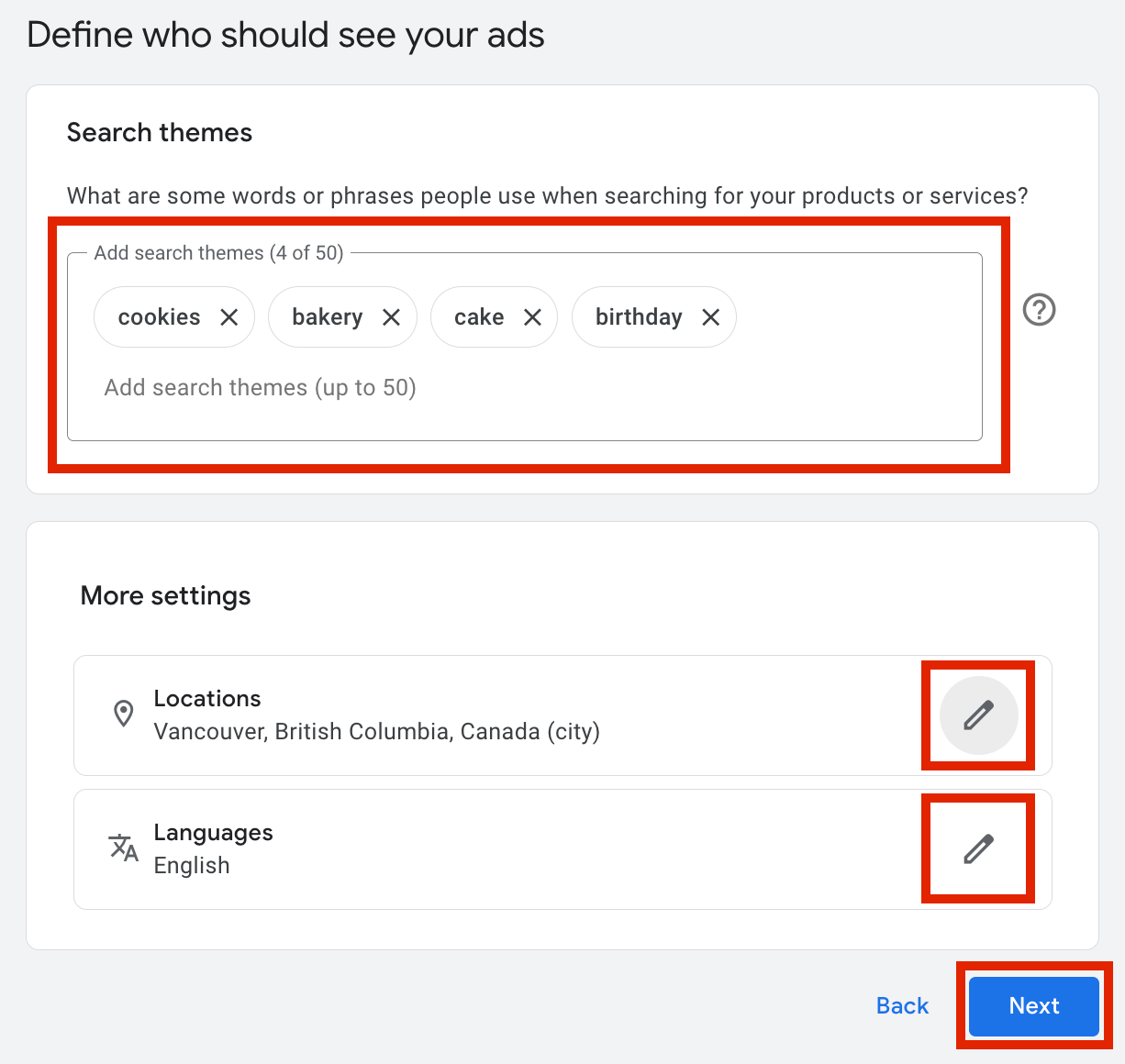Click the Languages label
The height and width of the screenshot is (1064, 1125).
[214, 833]
